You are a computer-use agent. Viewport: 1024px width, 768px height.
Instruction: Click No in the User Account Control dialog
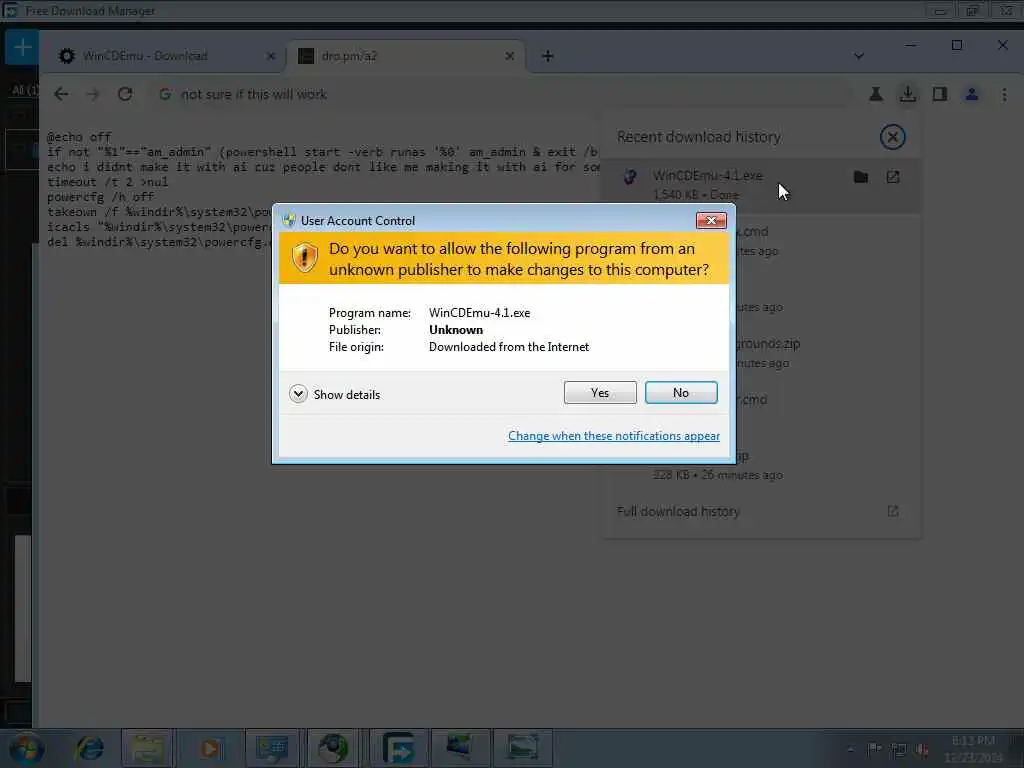680,392
